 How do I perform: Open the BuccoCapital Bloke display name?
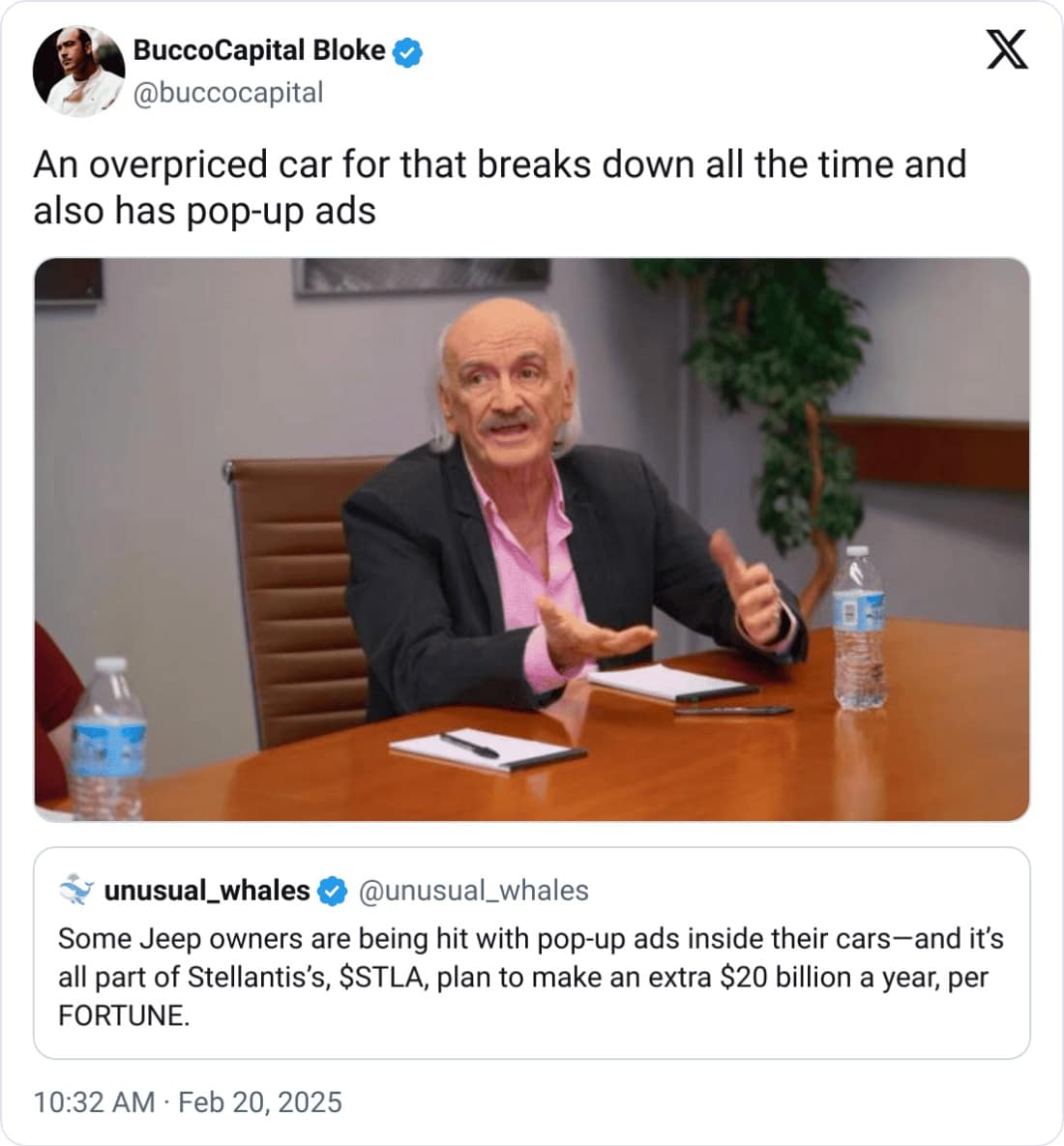click(258, 50)
